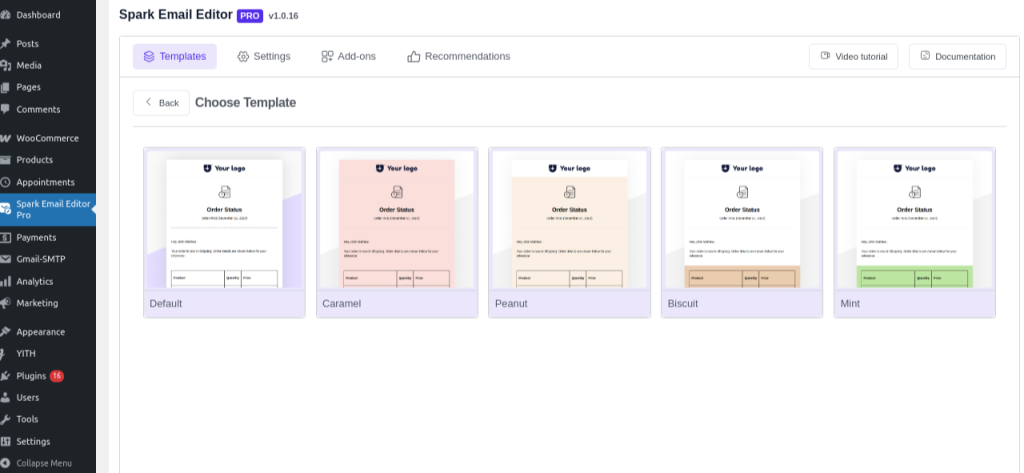Click the Recommendations thumbs-up icon
Image resolution: width=1024 pixels, height=473 pixels.
click(x=413, y=57)
